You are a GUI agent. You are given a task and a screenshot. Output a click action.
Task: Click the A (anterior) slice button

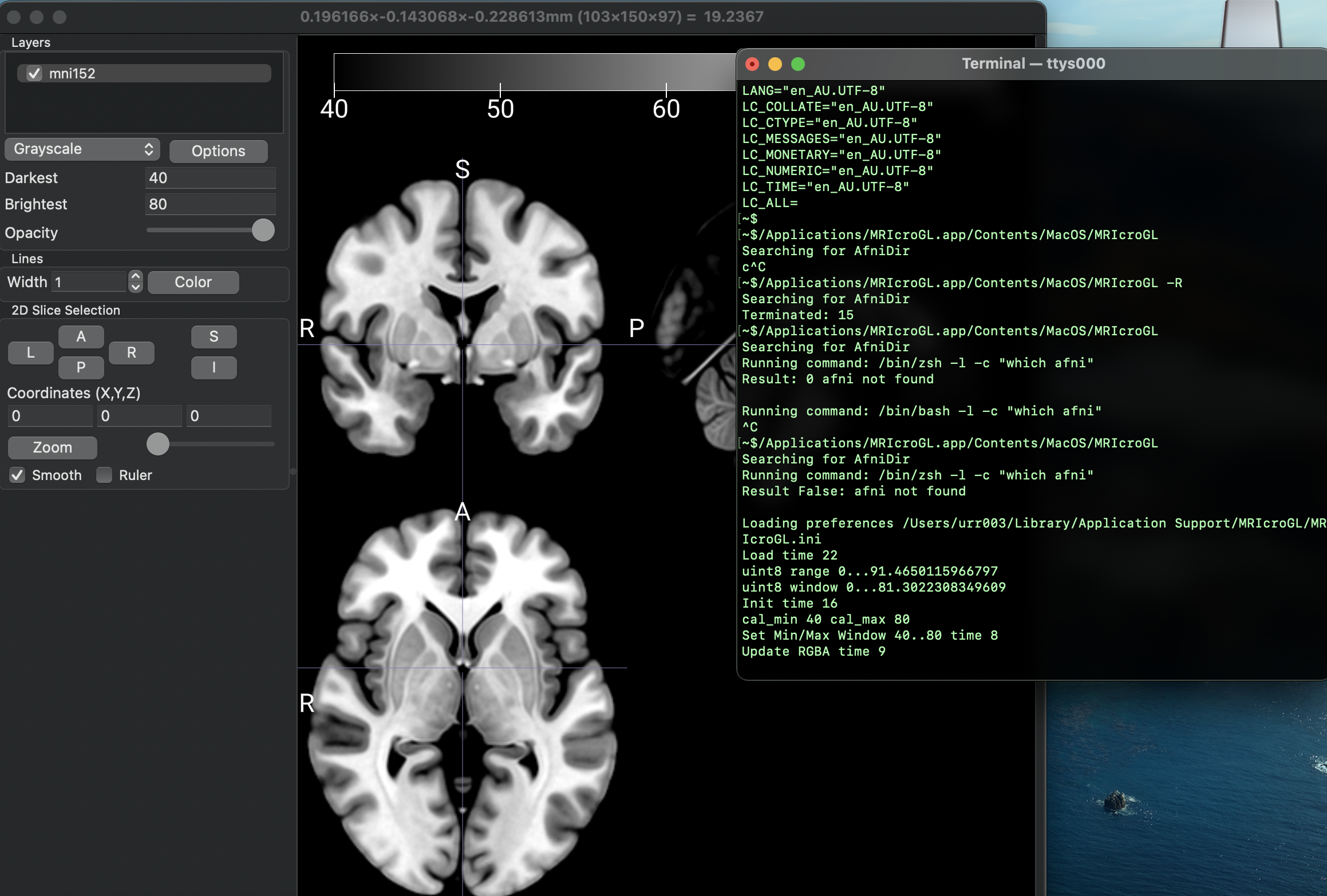click(x=81, y=336)
